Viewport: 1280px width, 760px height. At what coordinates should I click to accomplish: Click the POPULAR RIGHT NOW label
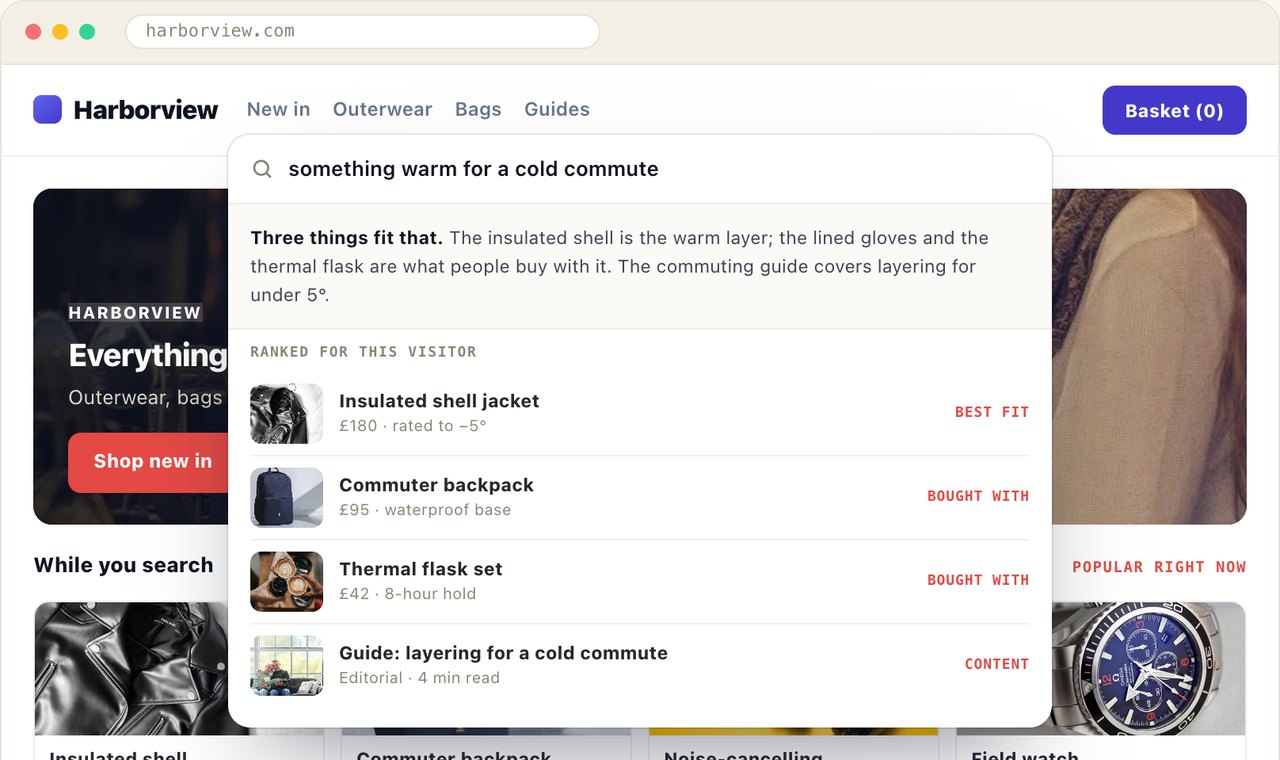1159,567
